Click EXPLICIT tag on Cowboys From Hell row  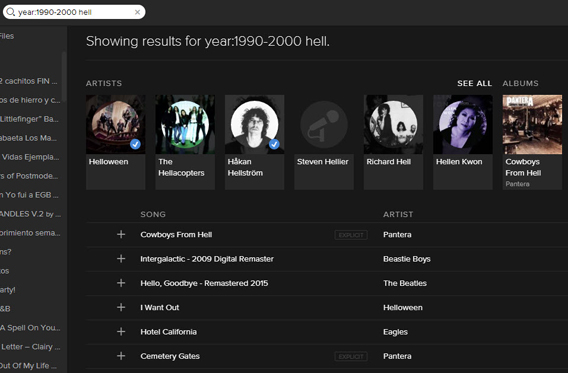(x=351, y=235)
